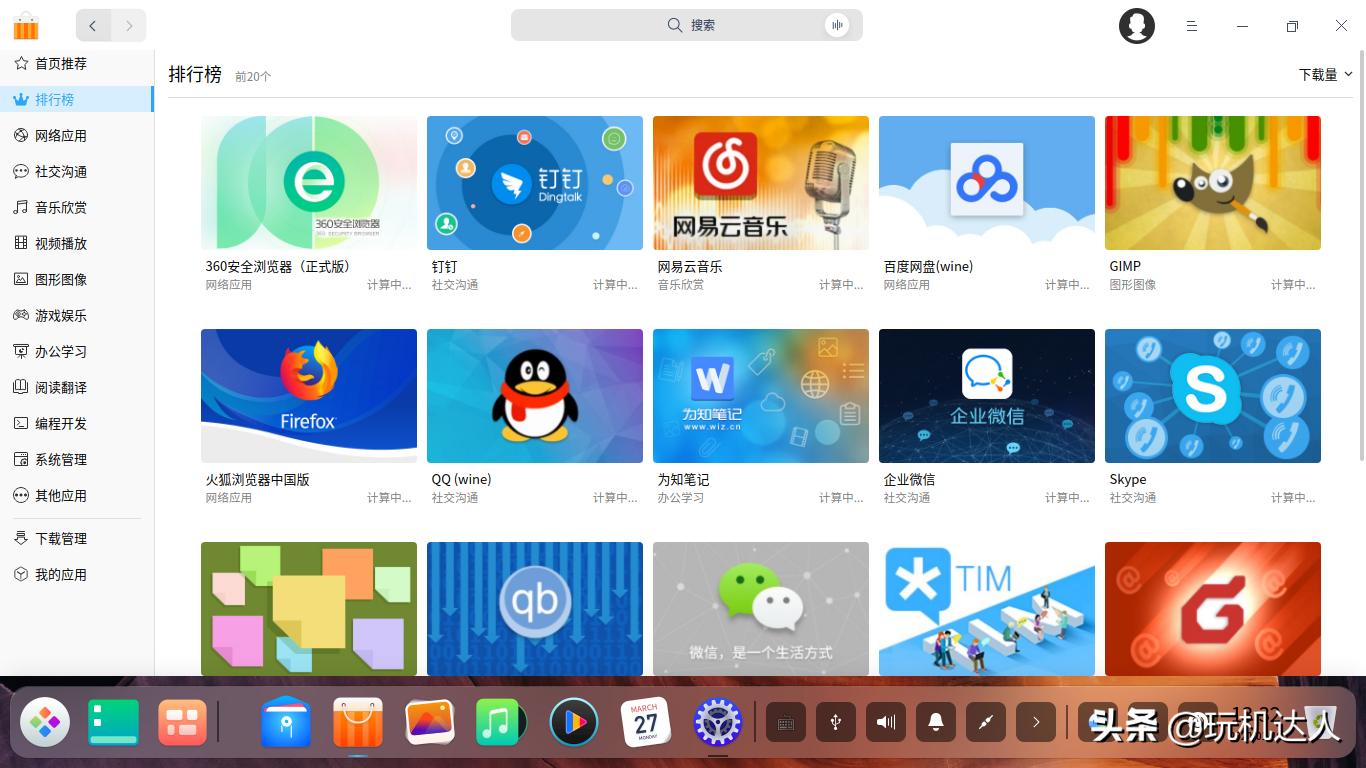The width and height of the screenshot is (1366, 768).
Task: Open the onscreen keyboard from the dock
Action: 786,721
